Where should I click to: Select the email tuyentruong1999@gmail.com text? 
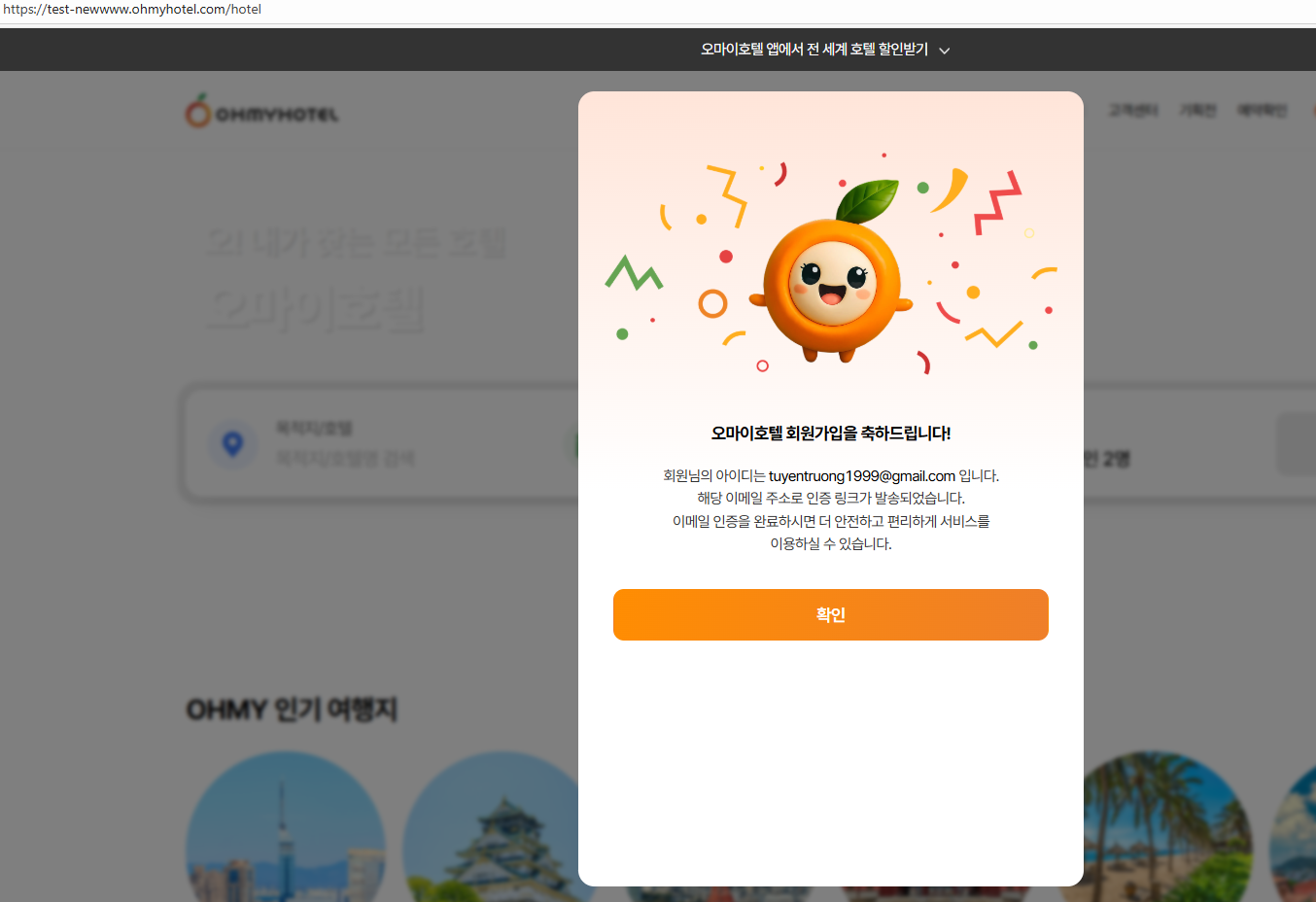862,476
